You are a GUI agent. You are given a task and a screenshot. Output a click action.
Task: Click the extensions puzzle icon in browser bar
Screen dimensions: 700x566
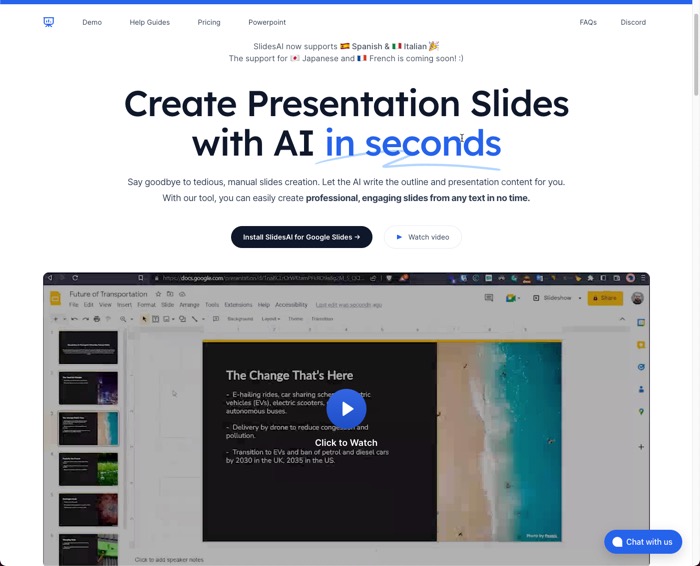[590, 278]
